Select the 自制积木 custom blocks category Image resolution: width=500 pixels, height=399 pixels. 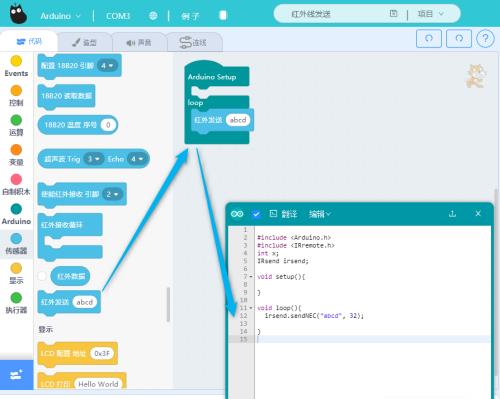coord(16,185)
